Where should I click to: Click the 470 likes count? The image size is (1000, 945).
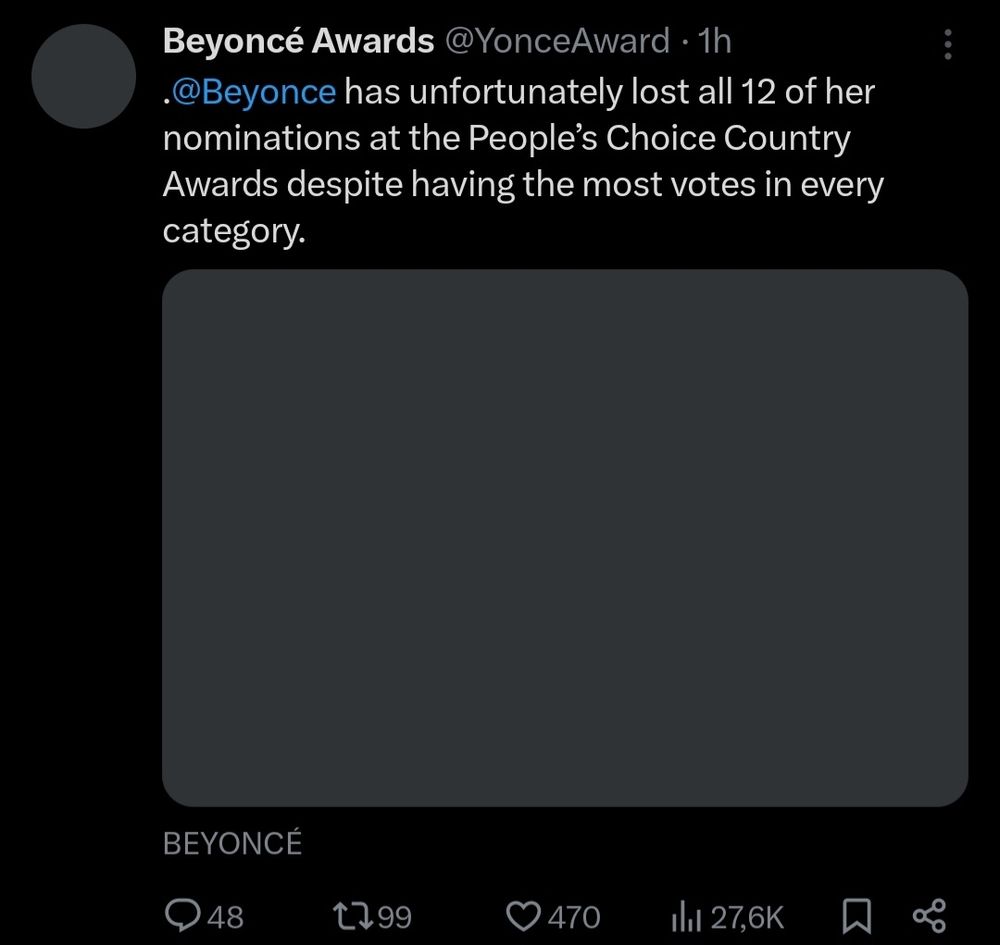pyautogui.click(x=573, y=916)
